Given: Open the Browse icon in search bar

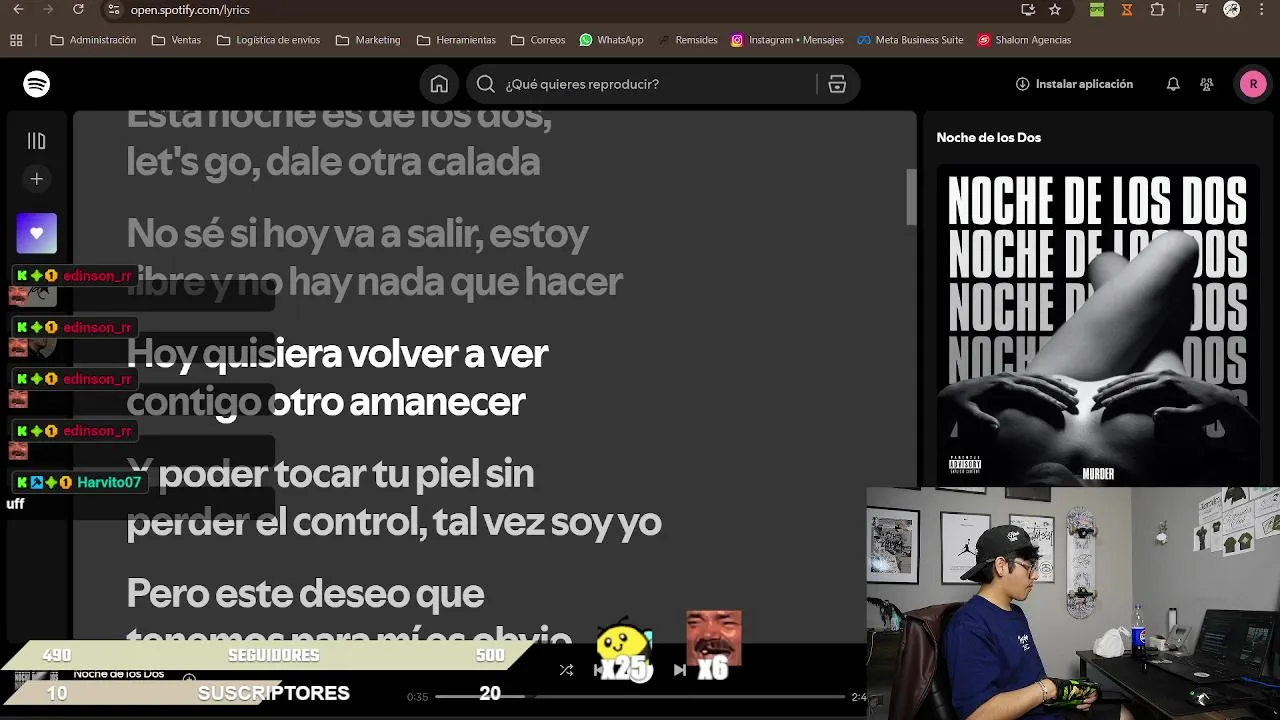Looking at the screenshot, I should pos(837,84).
